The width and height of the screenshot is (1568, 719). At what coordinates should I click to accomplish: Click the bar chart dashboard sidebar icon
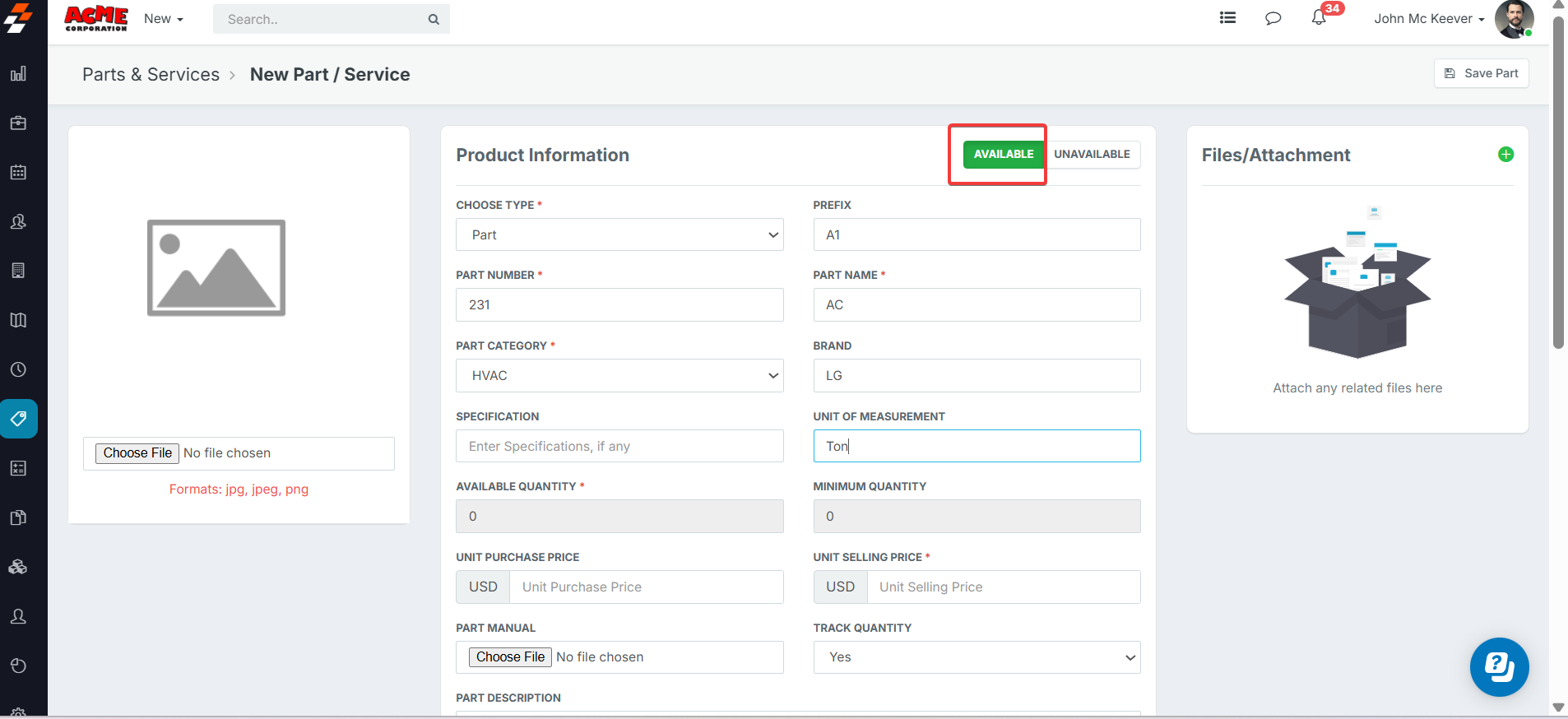pos(18,74)
